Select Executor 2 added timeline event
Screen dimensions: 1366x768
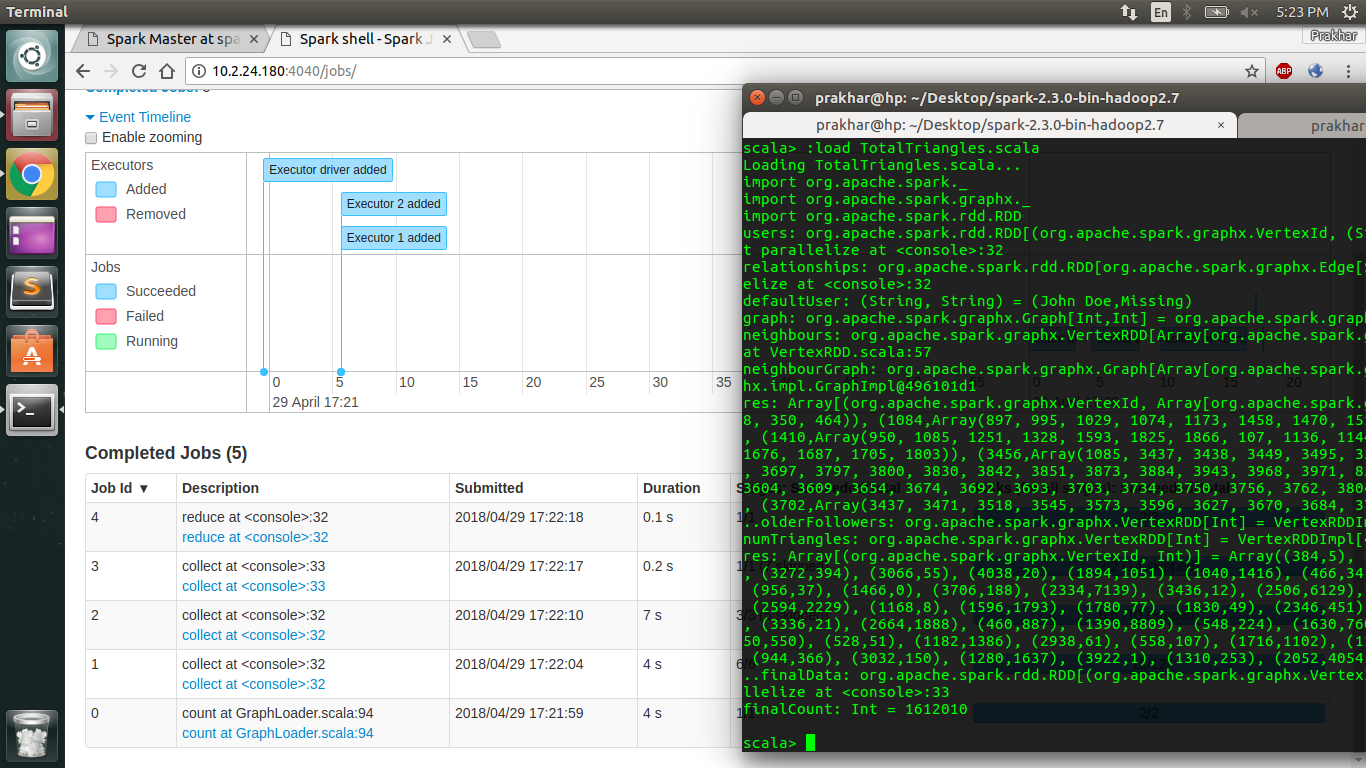[394, 204]
